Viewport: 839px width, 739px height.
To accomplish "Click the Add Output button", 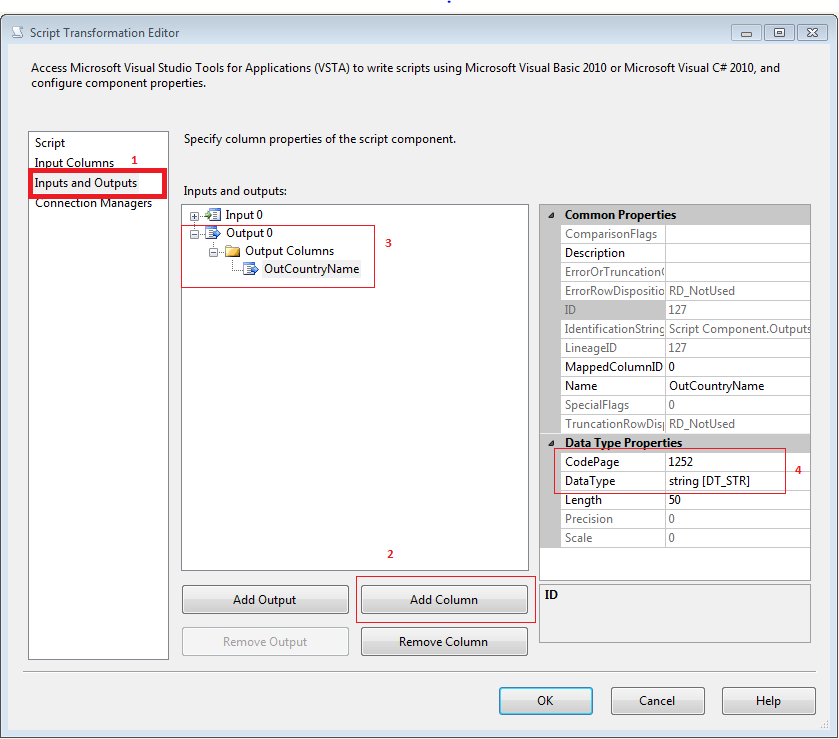I will 264,599.
